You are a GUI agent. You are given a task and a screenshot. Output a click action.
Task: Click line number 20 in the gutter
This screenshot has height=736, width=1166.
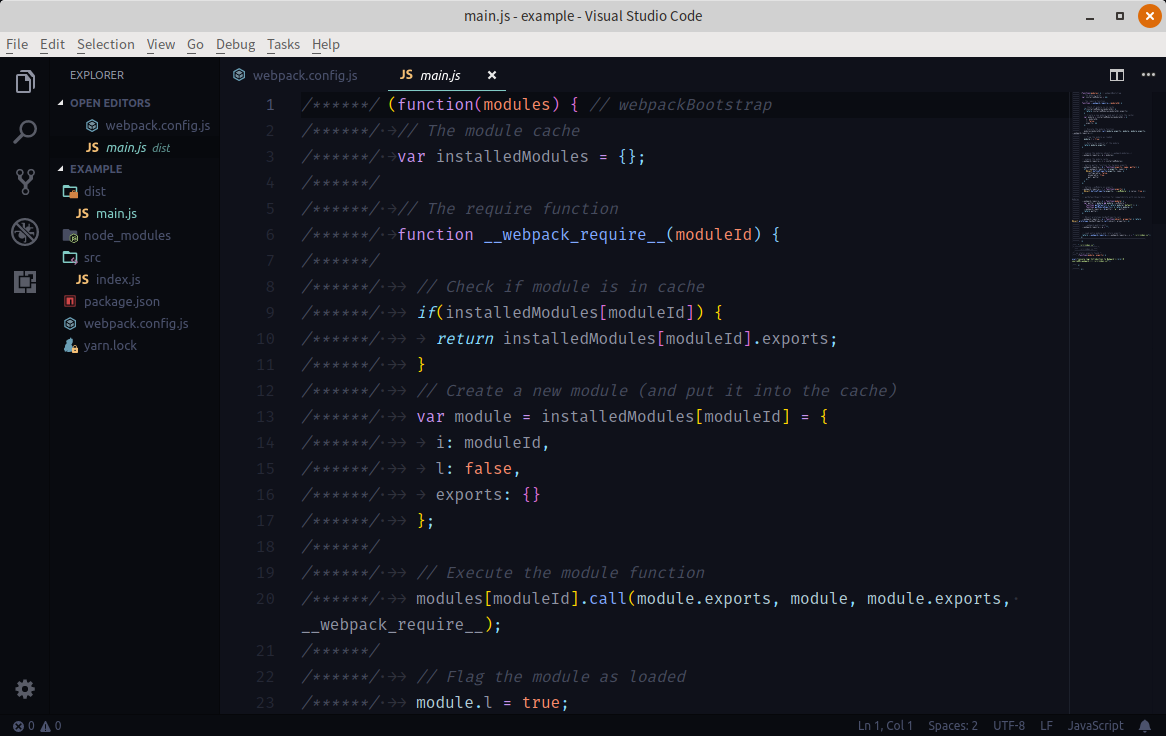pyautogui.click(x=265, y=599)
